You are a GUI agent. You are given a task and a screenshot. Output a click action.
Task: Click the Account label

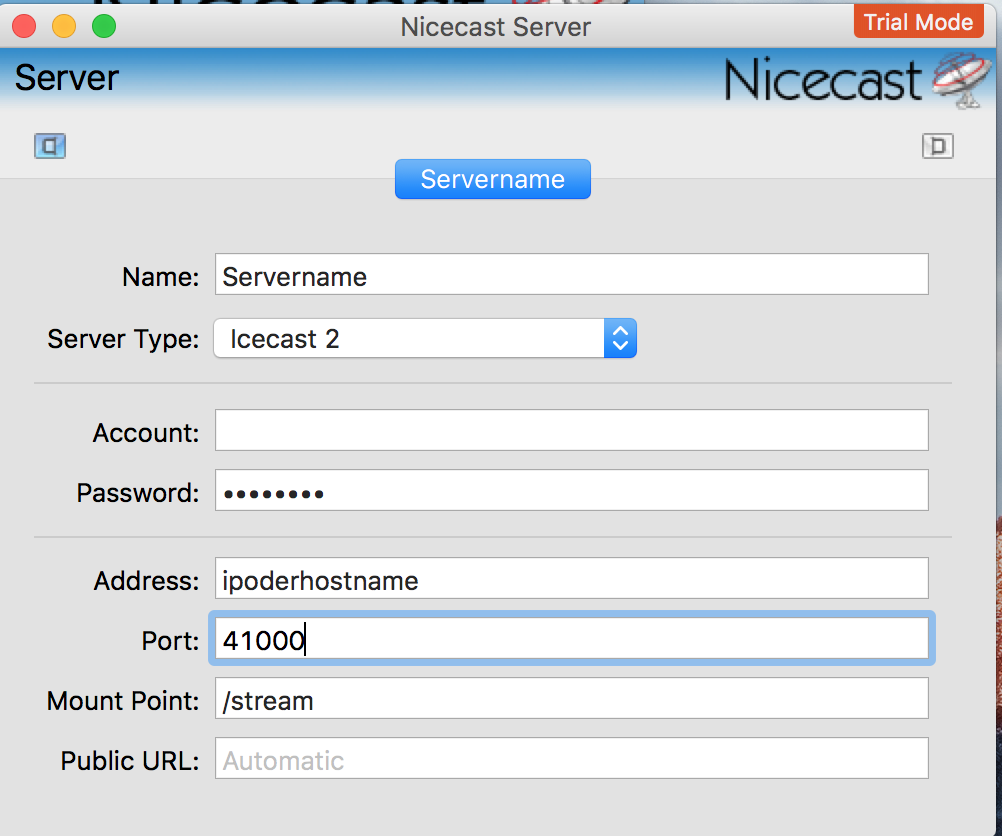pyautogui.click(x=146, y=433)
